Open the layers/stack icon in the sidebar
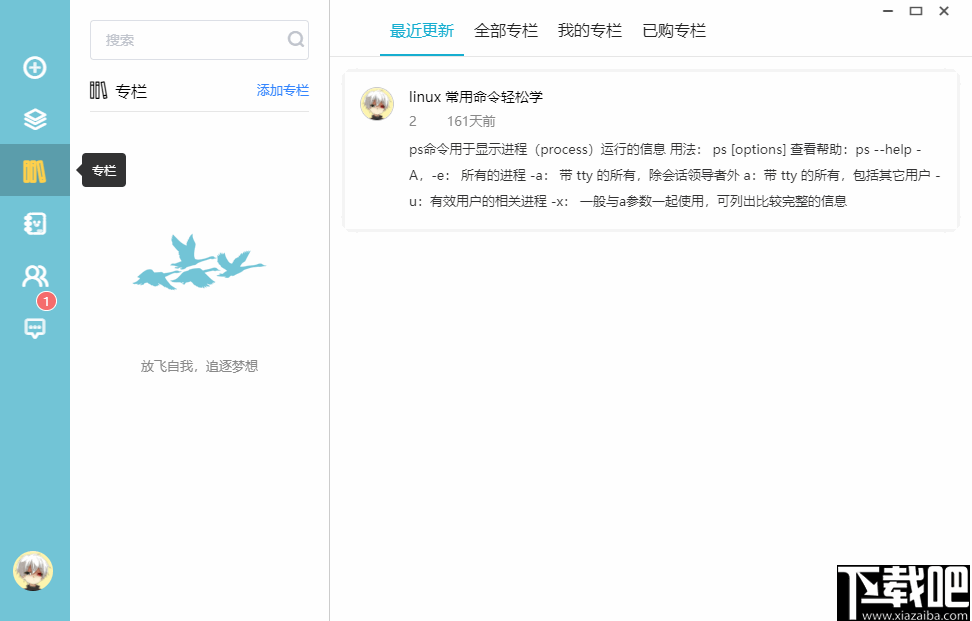This screenshot has height=621, width=972. (x=35, y=119)
